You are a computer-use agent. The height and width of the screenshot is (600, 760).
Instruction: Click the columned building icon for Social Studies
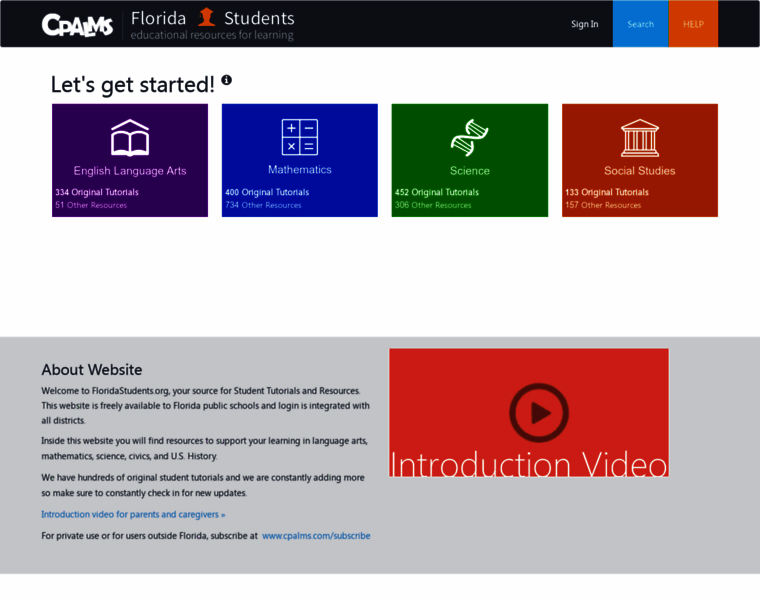640,138
